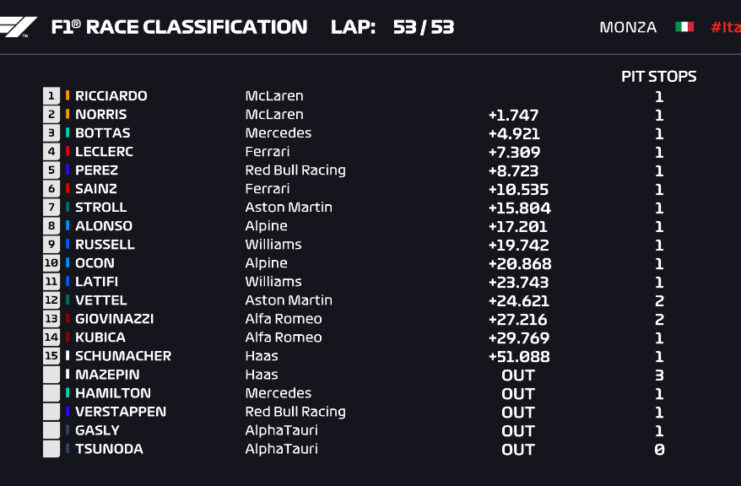Click the empty position box beside Mazepin
Screen dimensions: 741x486
click(x=51, y=375)
